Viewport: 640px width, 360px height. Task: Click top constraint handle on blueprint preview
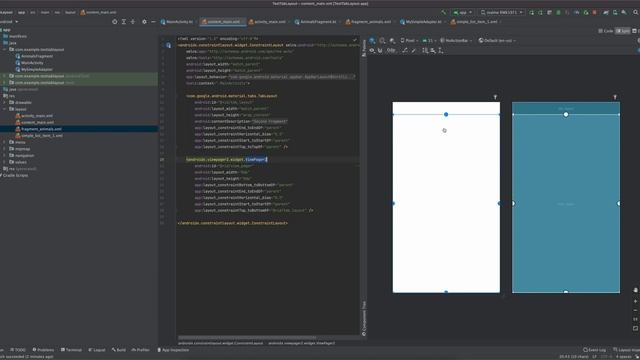pos(566,115)
